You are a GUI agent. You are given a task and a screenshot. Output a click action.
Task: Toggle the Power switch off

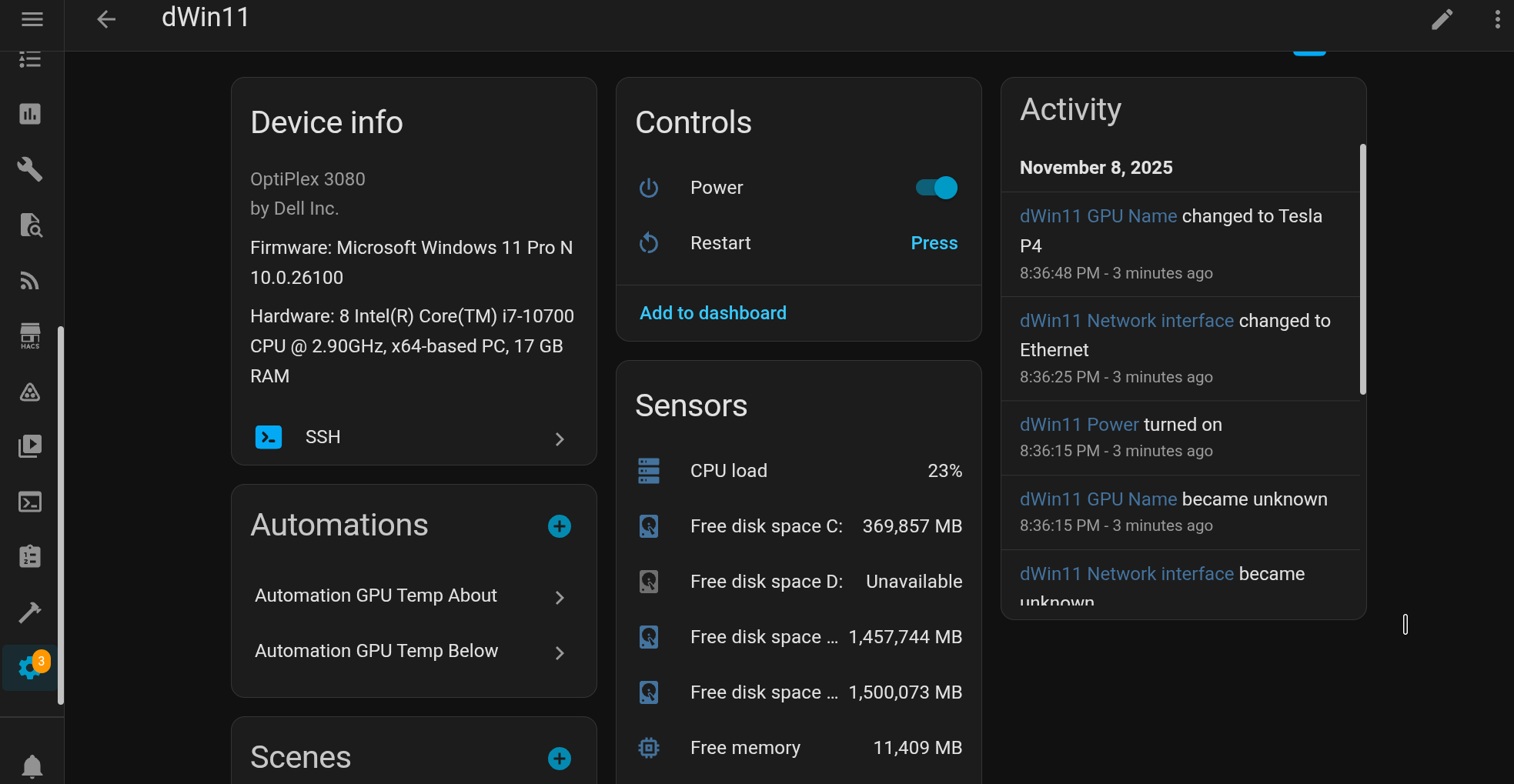click(x=936, y=188)
